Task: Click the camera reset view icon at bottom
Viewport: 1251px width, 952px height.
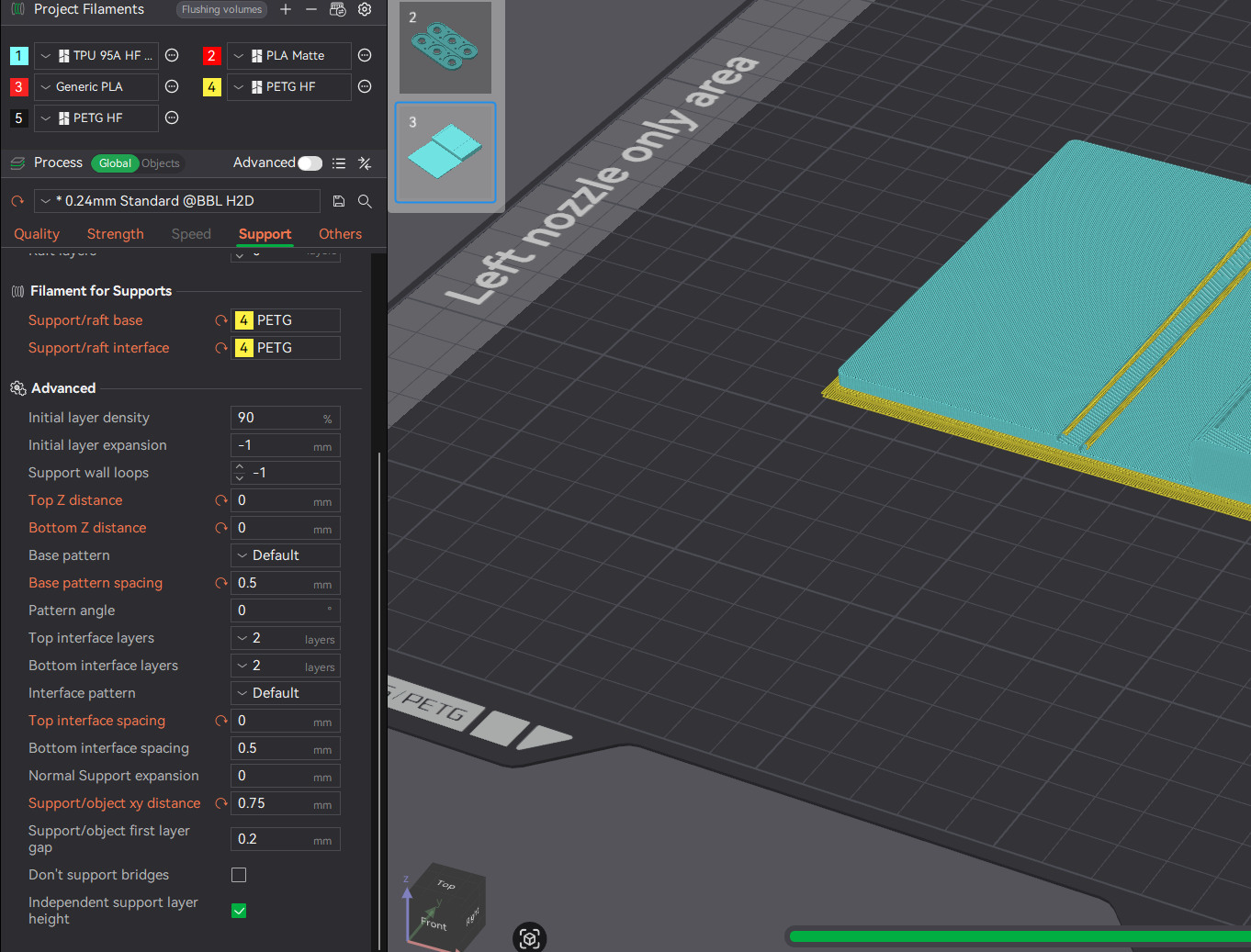Action: [529, 938]
